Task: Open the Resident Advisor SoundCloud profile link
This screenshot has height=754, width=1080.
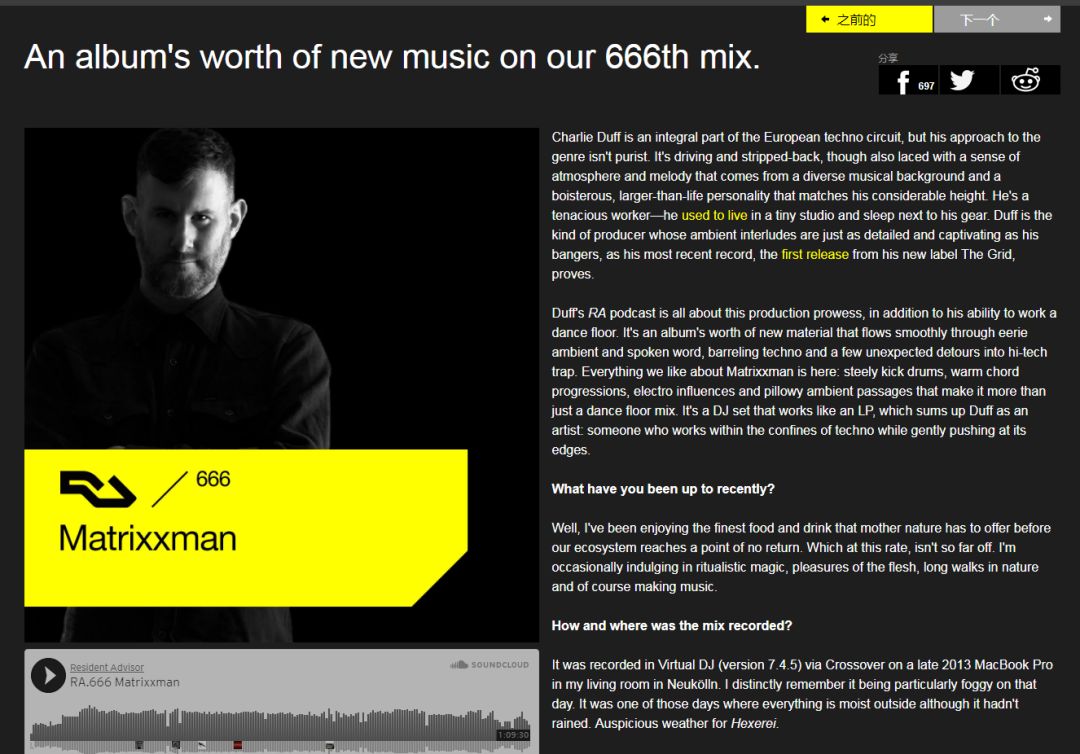Action: [x=107, y=667]
